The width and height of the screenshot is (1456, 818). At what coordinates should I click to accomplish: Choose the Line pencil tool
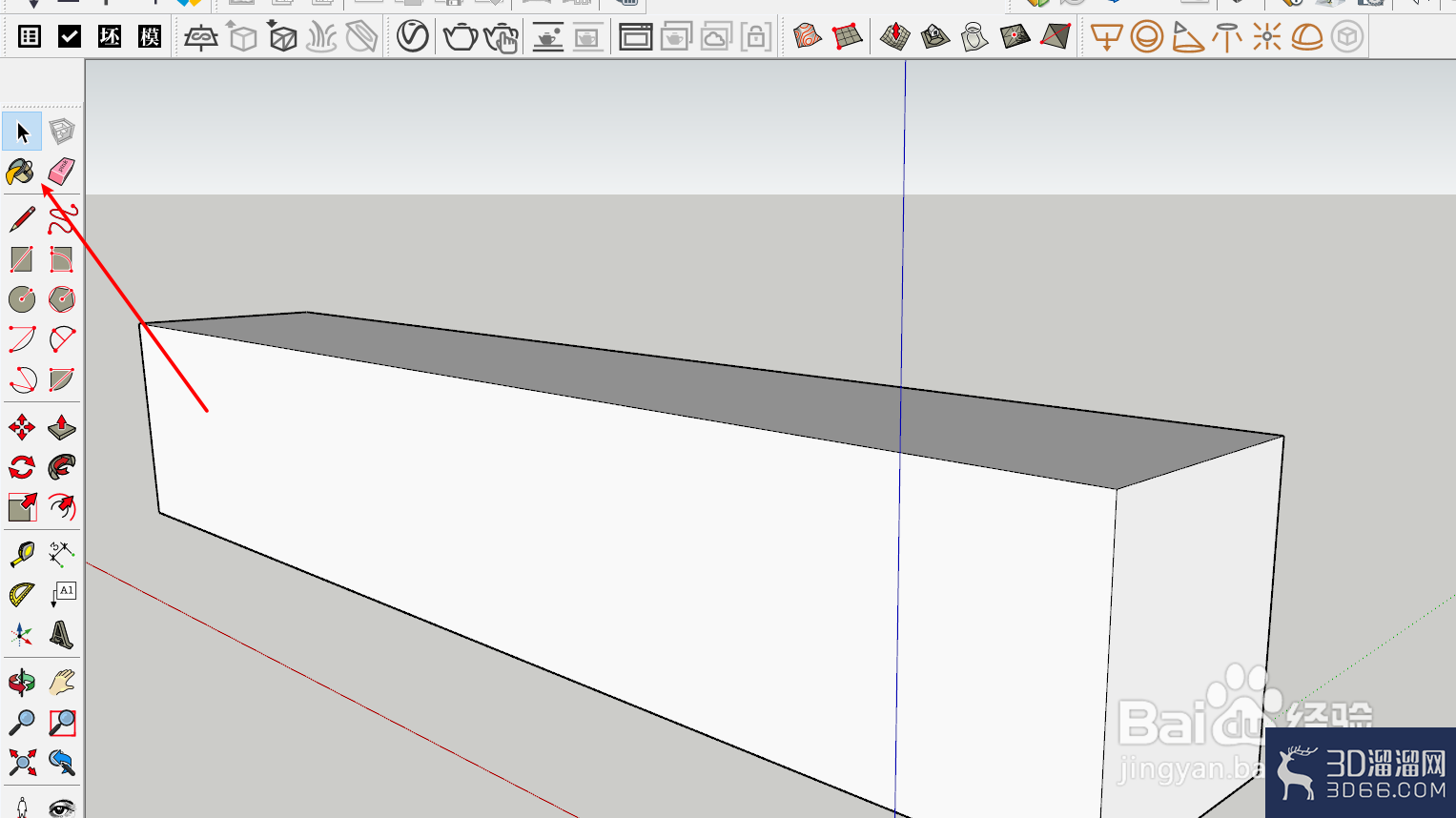pyautogui.click(x=22, y=219)
